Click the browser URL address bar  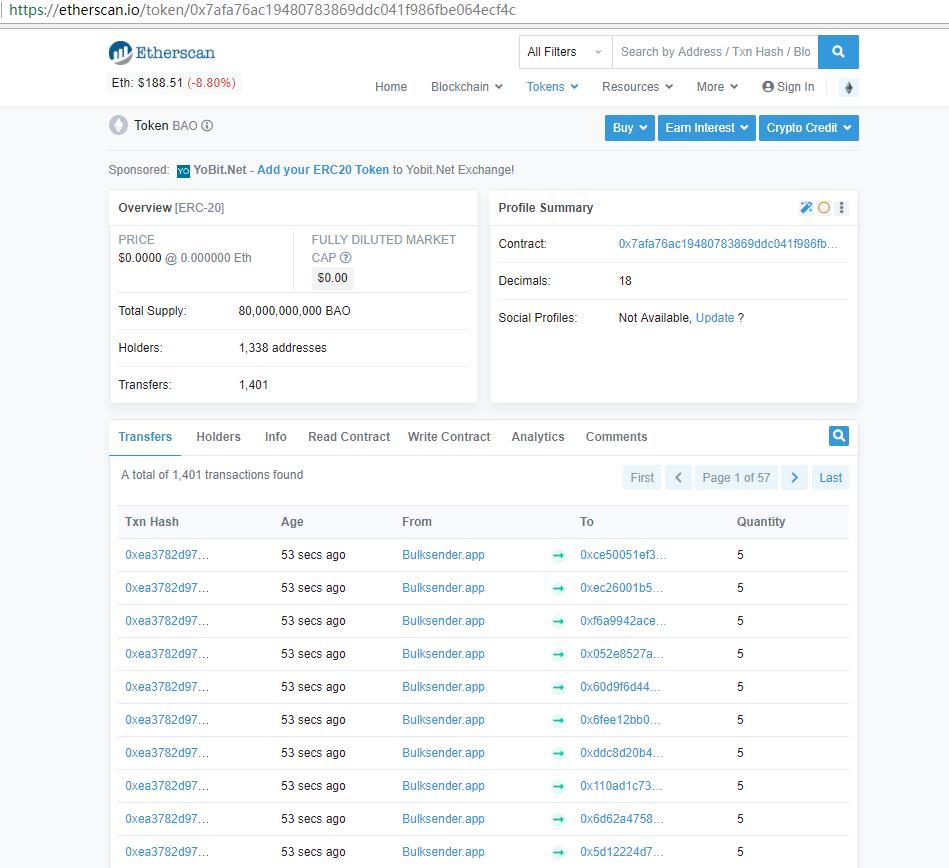474,10
